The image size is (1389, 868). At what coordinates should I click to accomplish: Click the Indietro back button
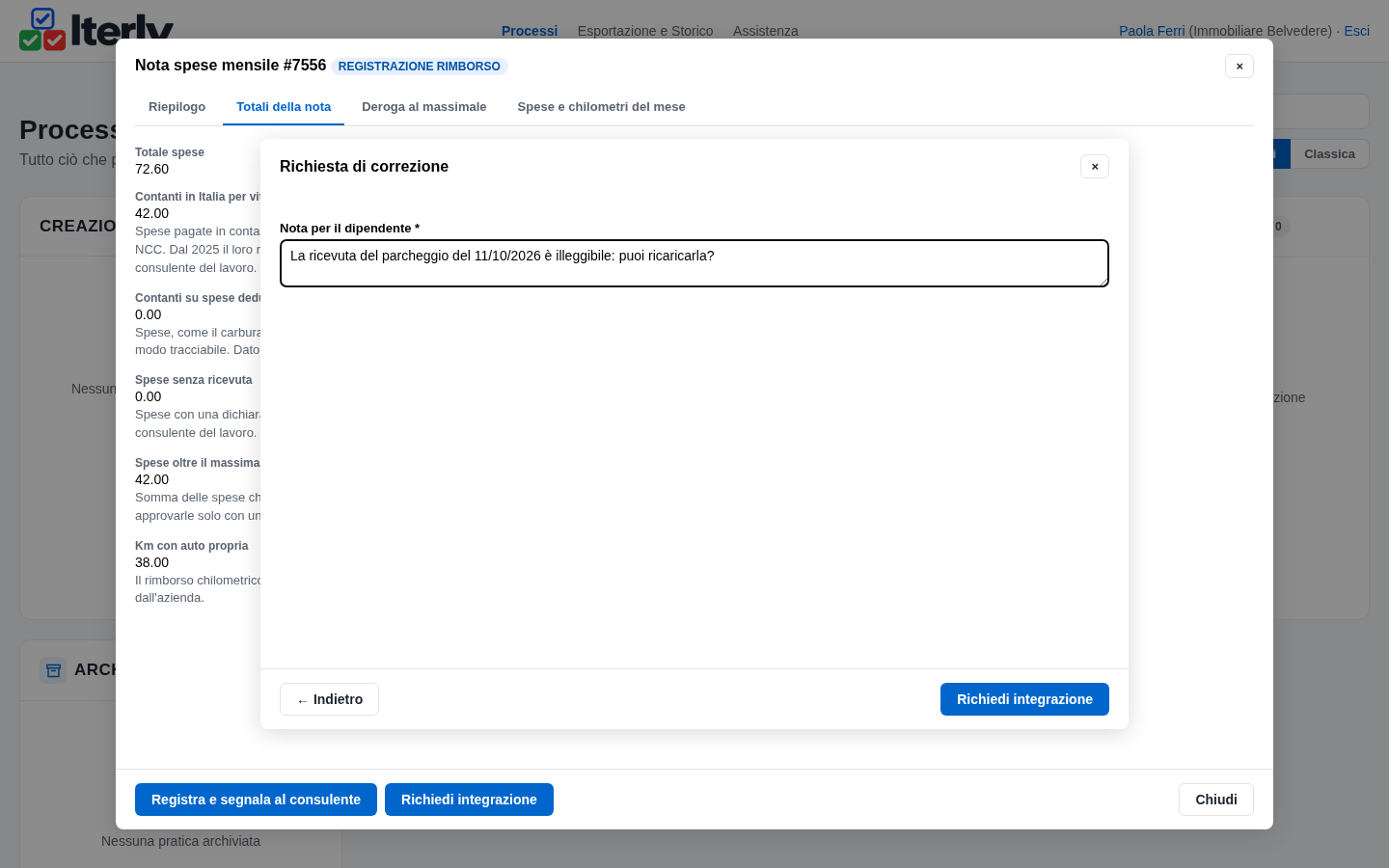coord(329,699)
